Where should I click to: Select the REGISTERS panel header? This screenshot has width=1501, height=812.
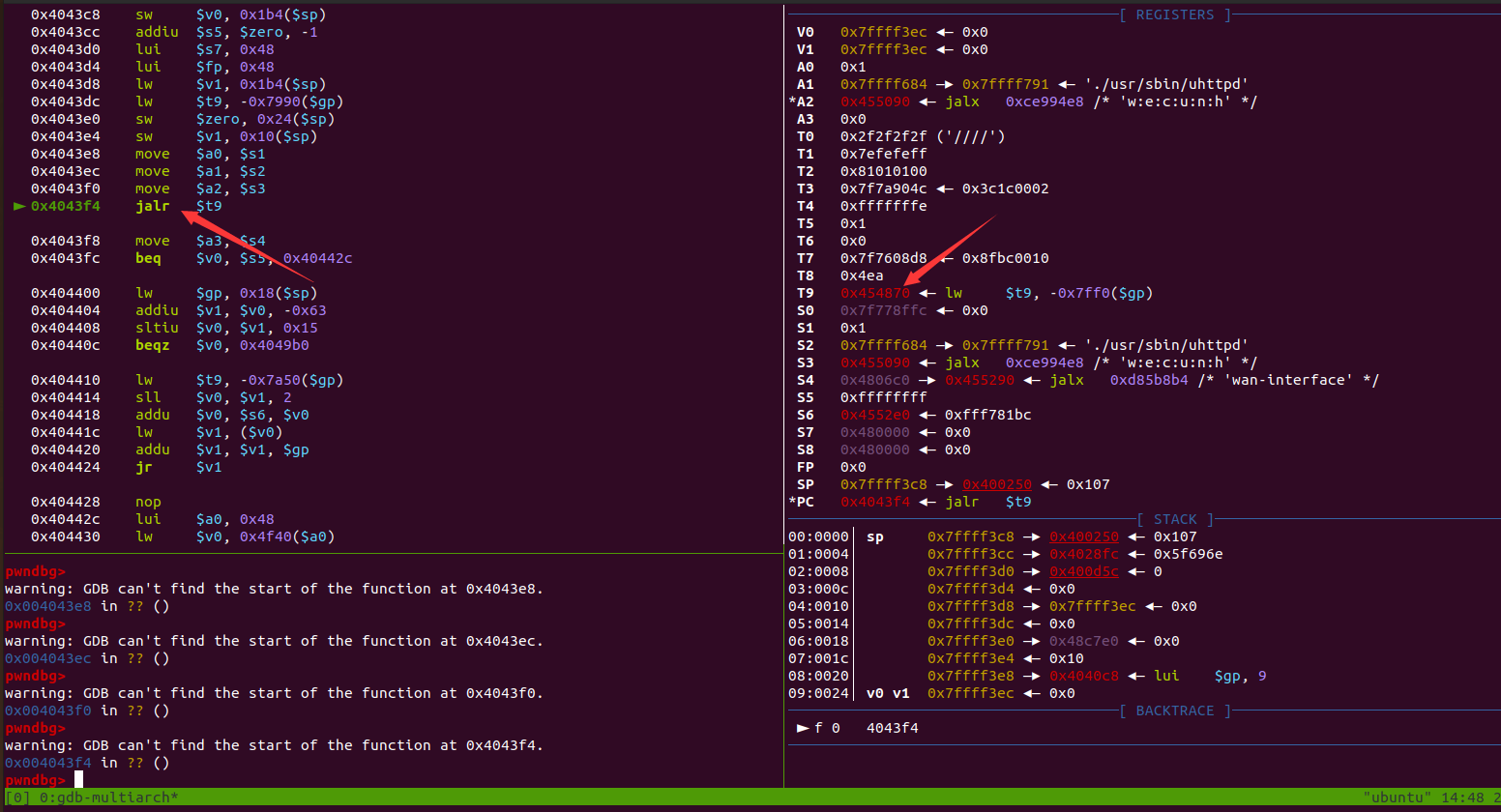click(1175, 14)
